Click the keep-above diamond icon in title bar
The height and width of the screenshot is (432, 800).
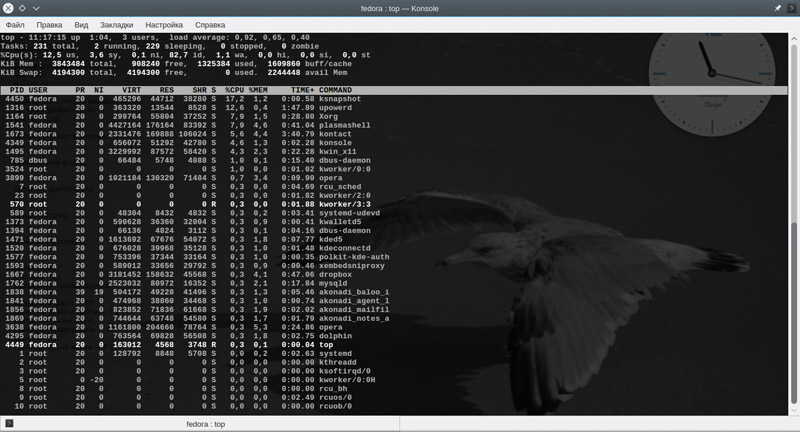pyautogui.click(x=22, y=8)
